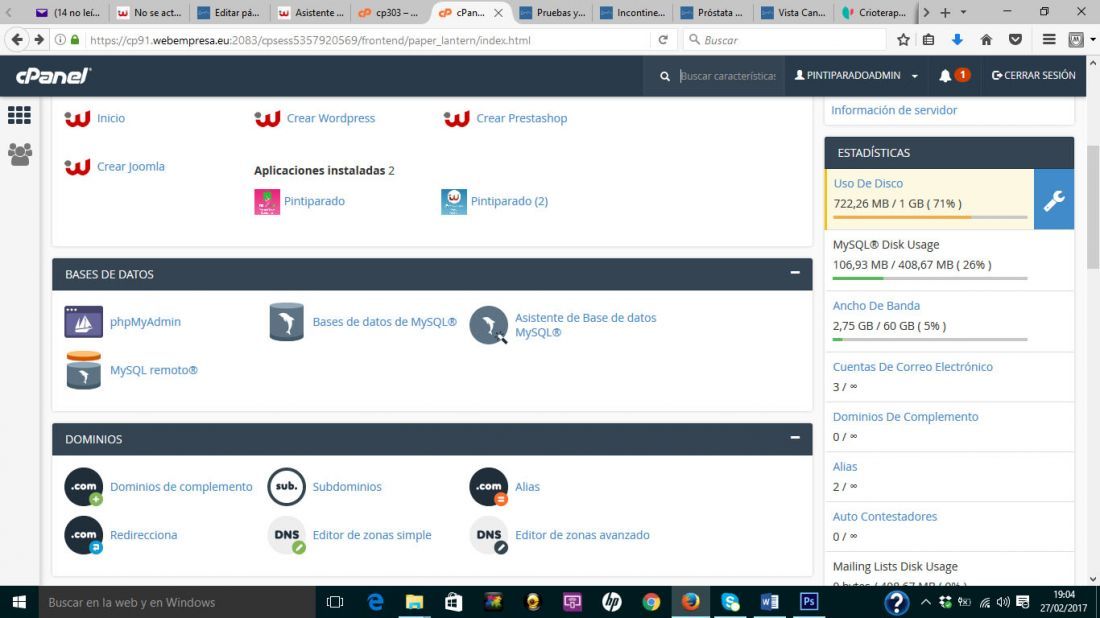1100x618 pixels.
Task: Launch Chrome from the taskbar
Action: (651, 602)
